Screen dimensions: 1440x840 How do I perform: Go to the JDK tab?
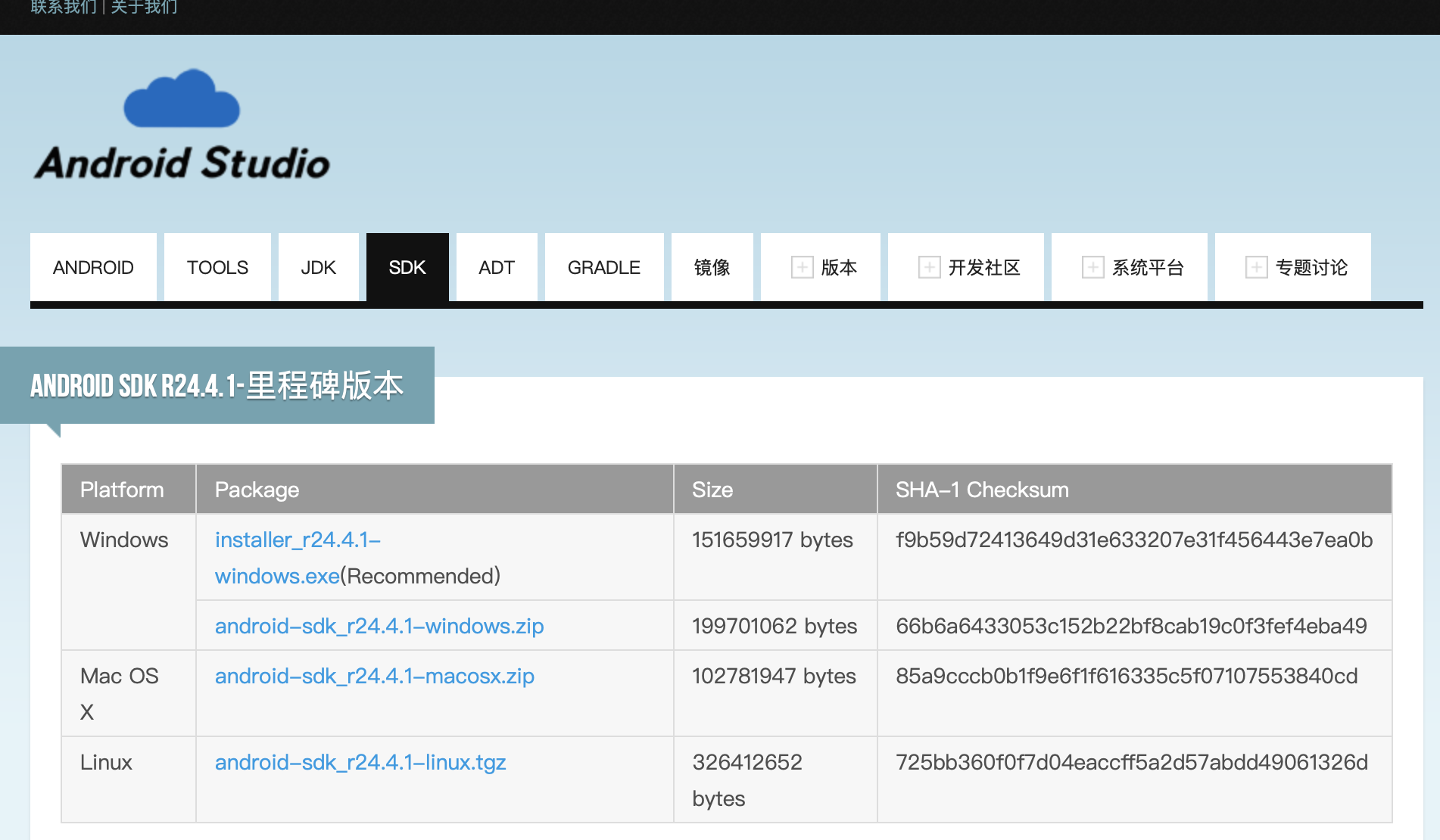(318, 267)
